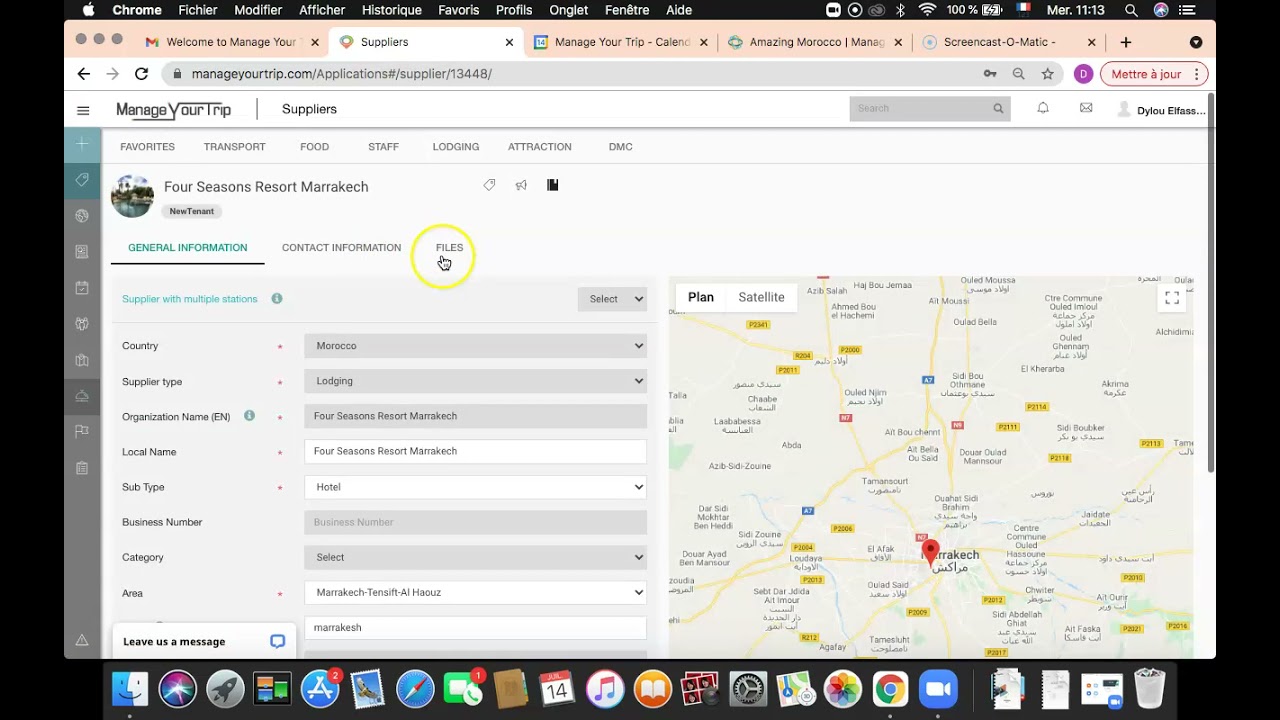
Task: Switch map to Satellite view
Action: click(761, 297)
